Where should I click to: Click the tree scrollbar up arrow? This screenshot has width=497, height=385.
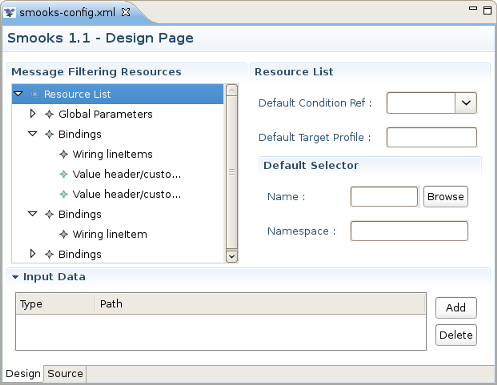232,90
